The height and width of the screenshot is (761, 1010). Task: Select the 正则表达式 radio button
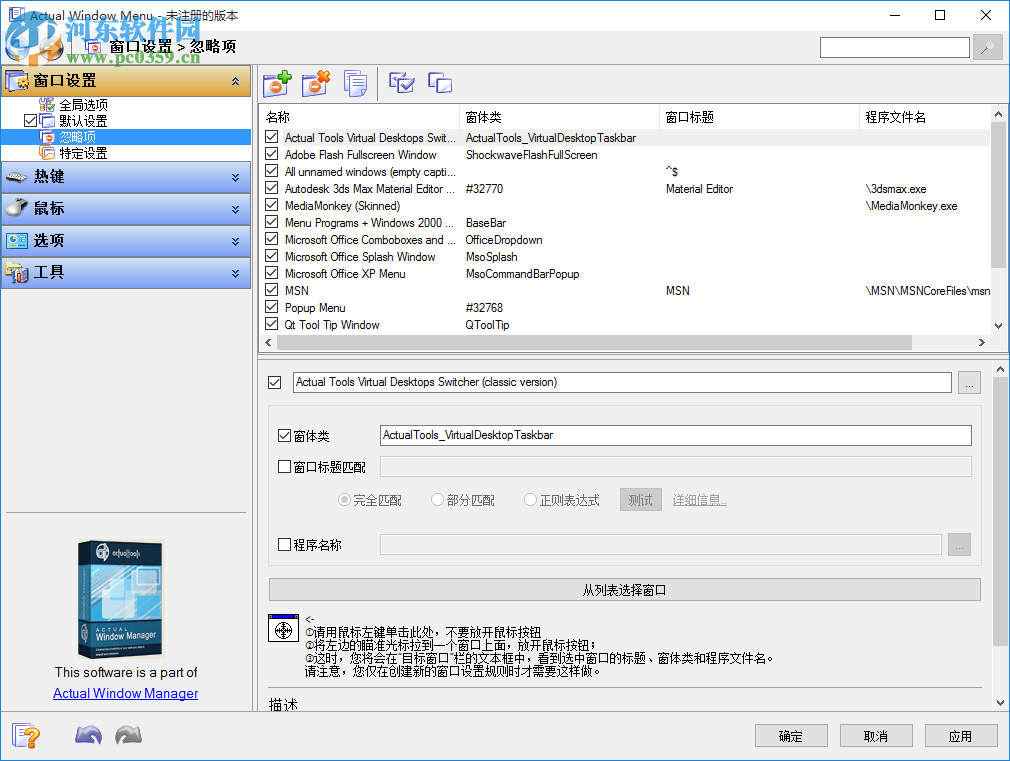531,500
